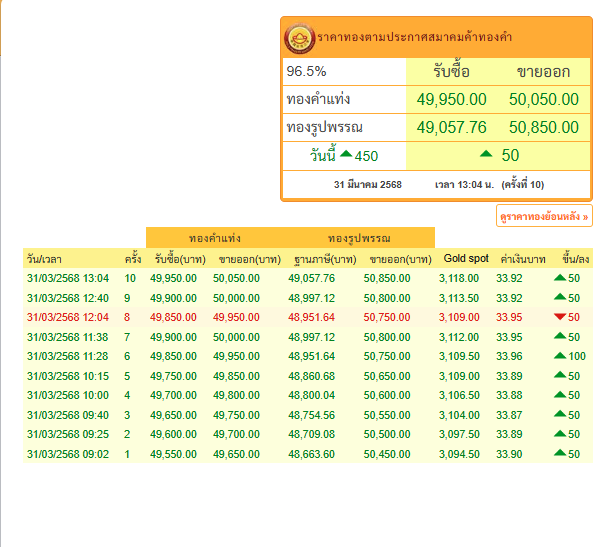Click up arrow in the 09:02 row

coord(560,453)
